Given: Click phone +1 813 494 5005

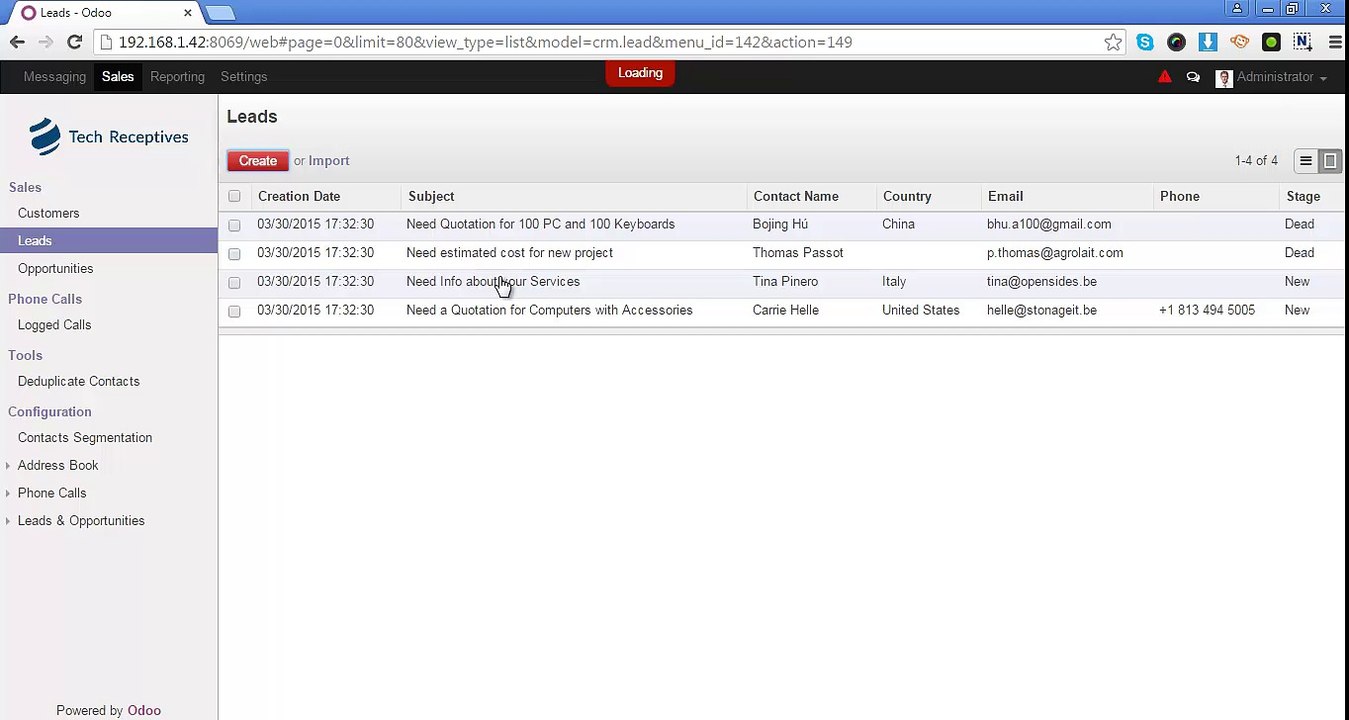Looking at the screenshot, I should pos(1207,310).
